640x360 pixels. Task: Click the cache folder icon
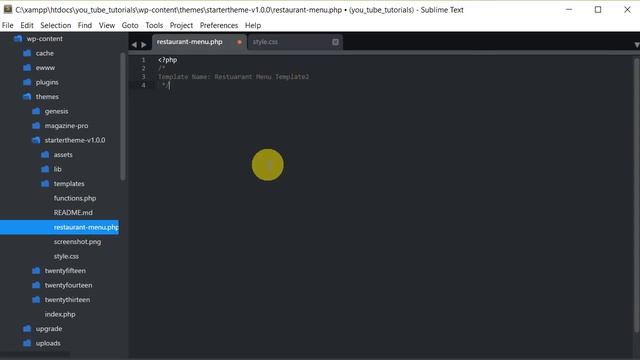(27, 53)
